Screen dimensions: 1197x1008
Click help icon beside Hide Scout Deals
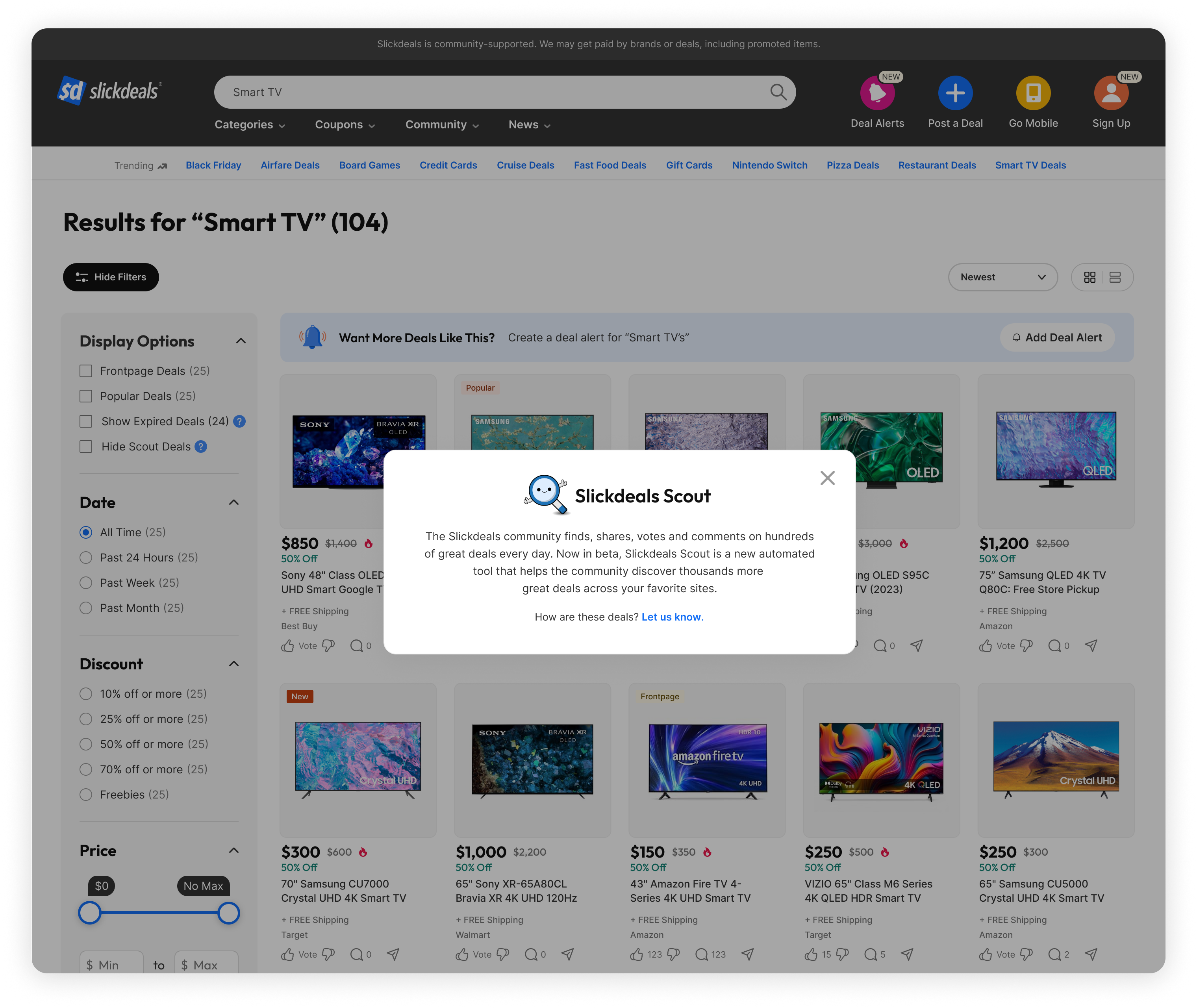tap(200, 446)
